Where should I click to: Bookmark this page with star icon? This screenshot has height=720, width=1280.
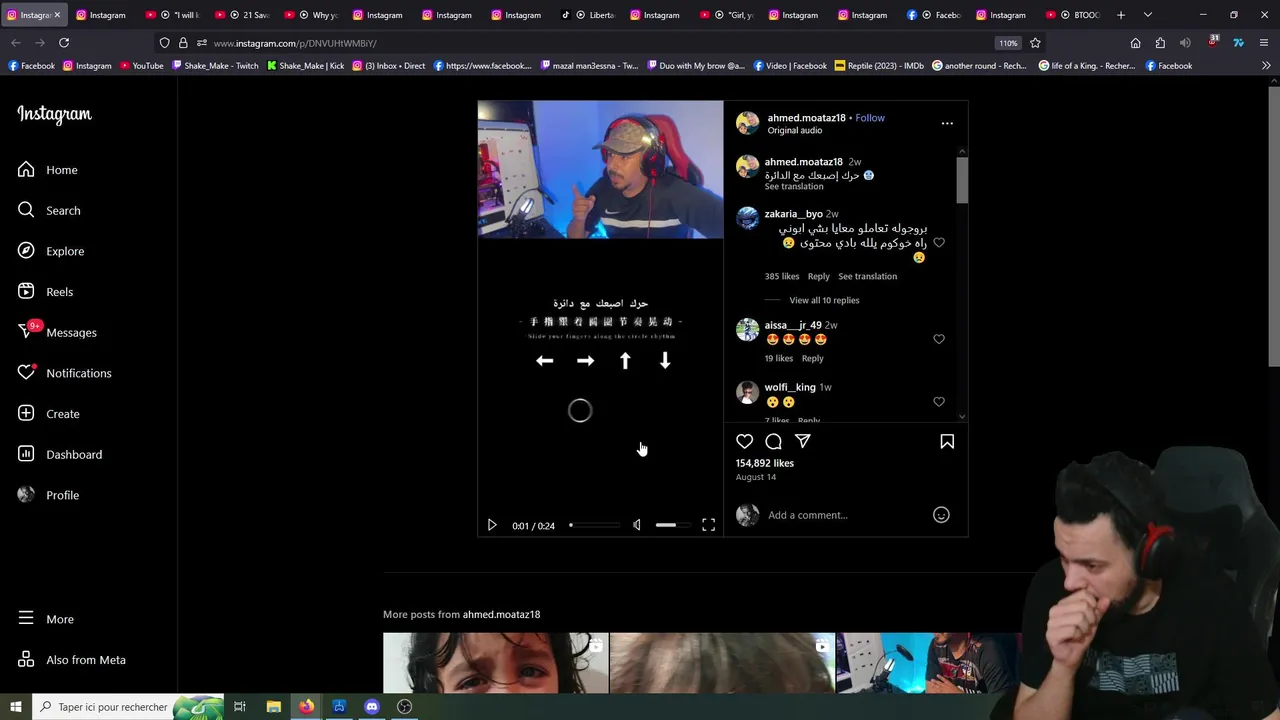(1035, 43)
